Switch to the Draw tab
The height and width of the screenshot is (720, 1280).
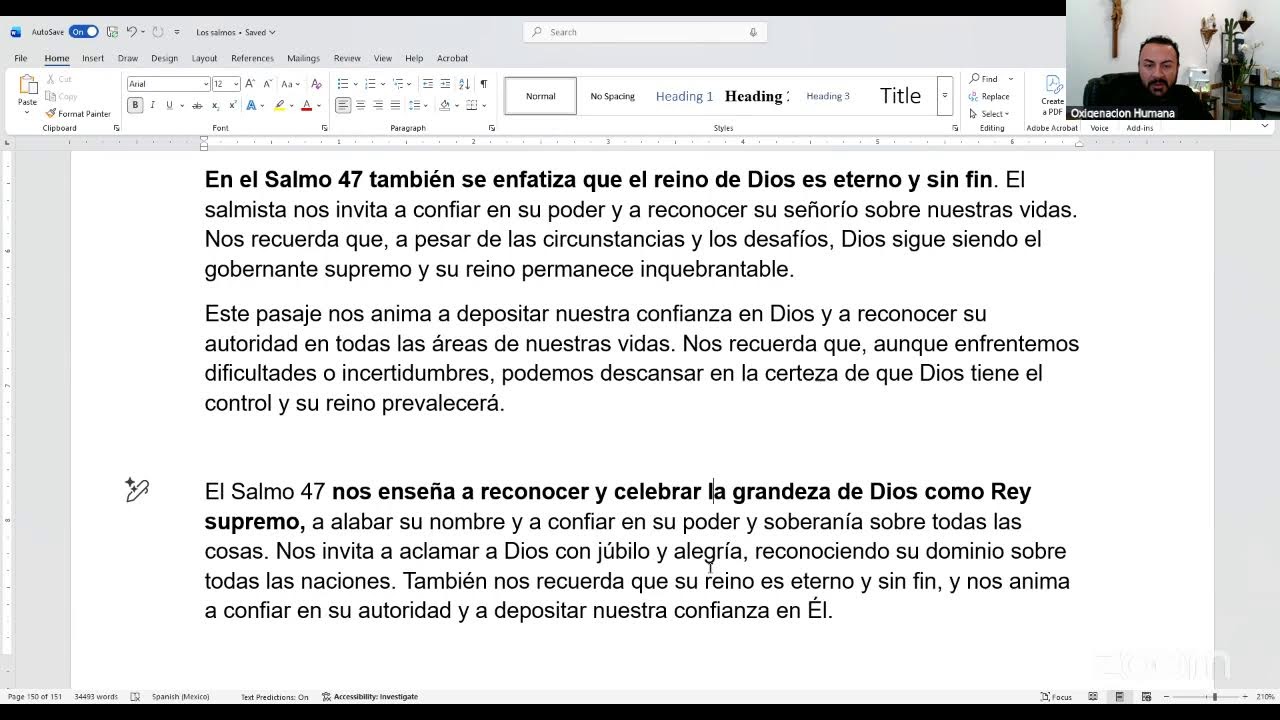(128, 58)
